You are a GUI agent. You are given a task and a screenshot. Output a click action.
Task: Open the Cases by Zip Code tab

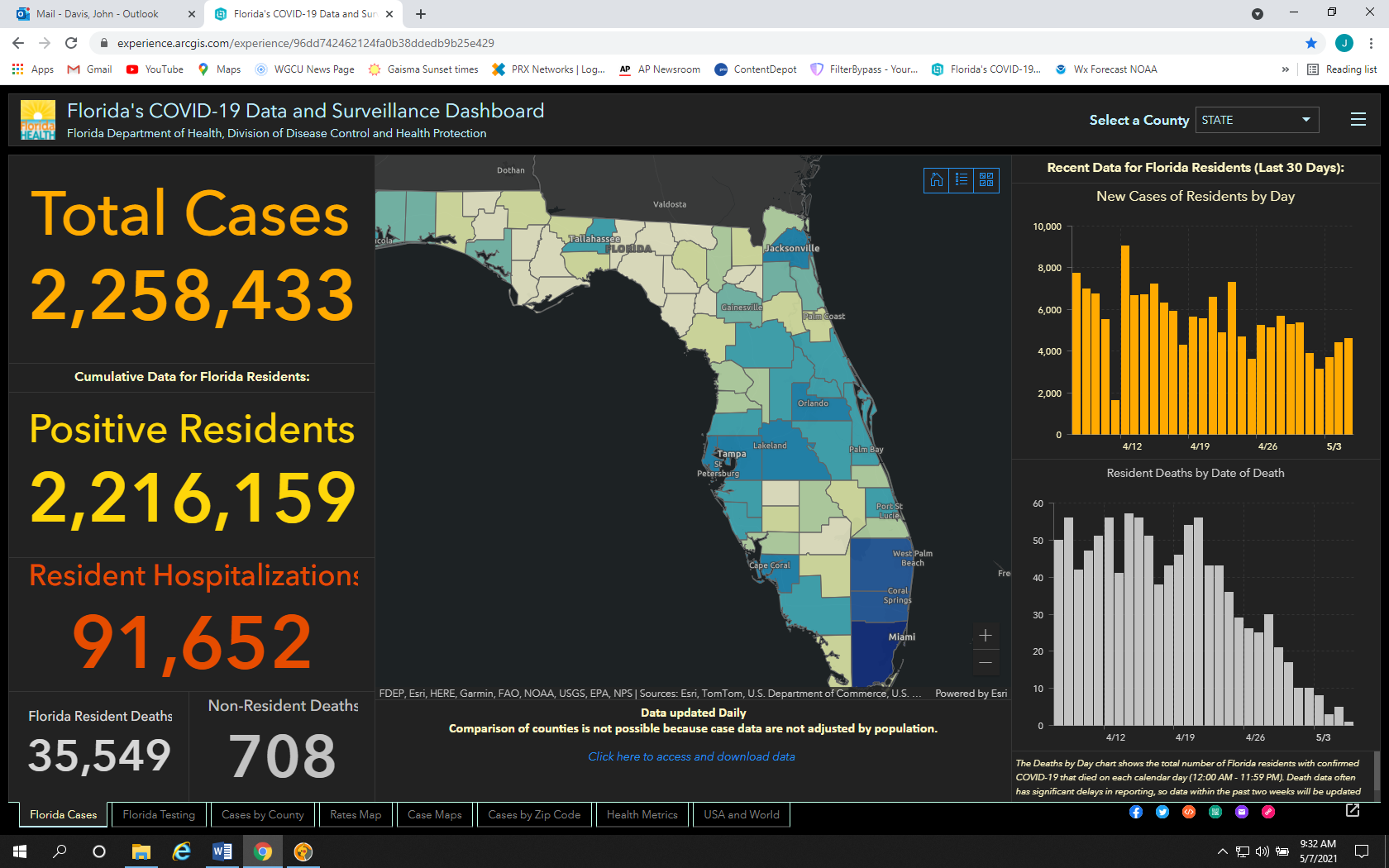tap(534, 815)
